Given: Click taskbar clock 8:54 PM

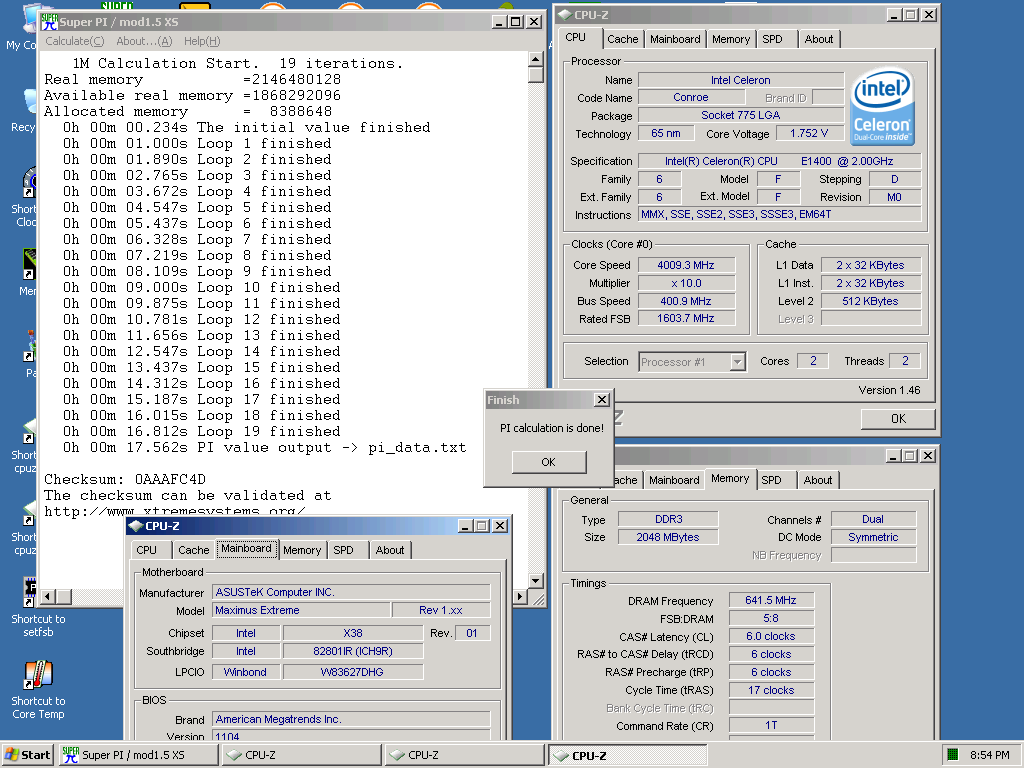Looking at the screenshot, I should click(x=989, y=755).
